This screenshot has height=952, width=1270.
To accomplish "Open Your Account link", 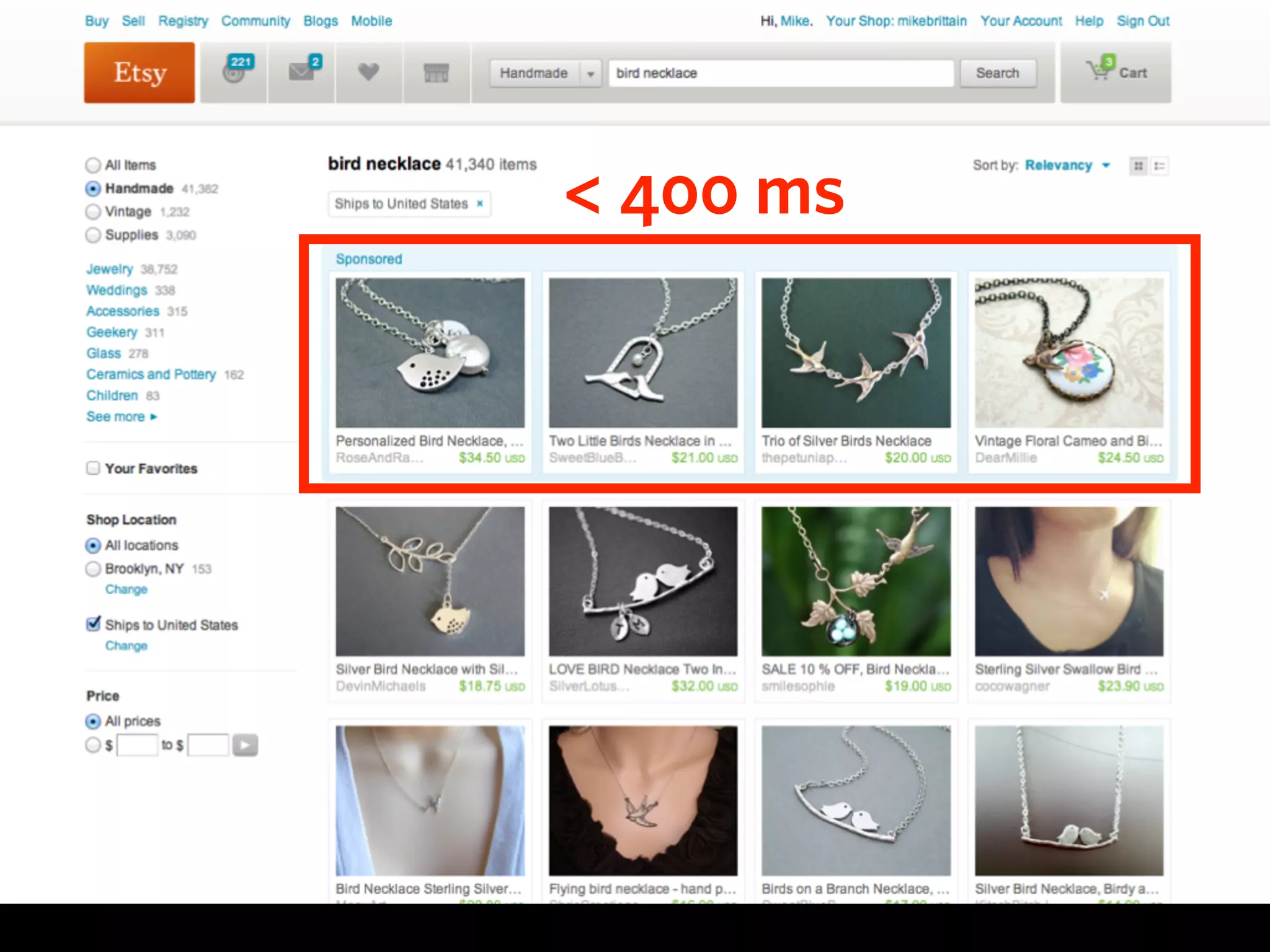I will (1021, 21).
